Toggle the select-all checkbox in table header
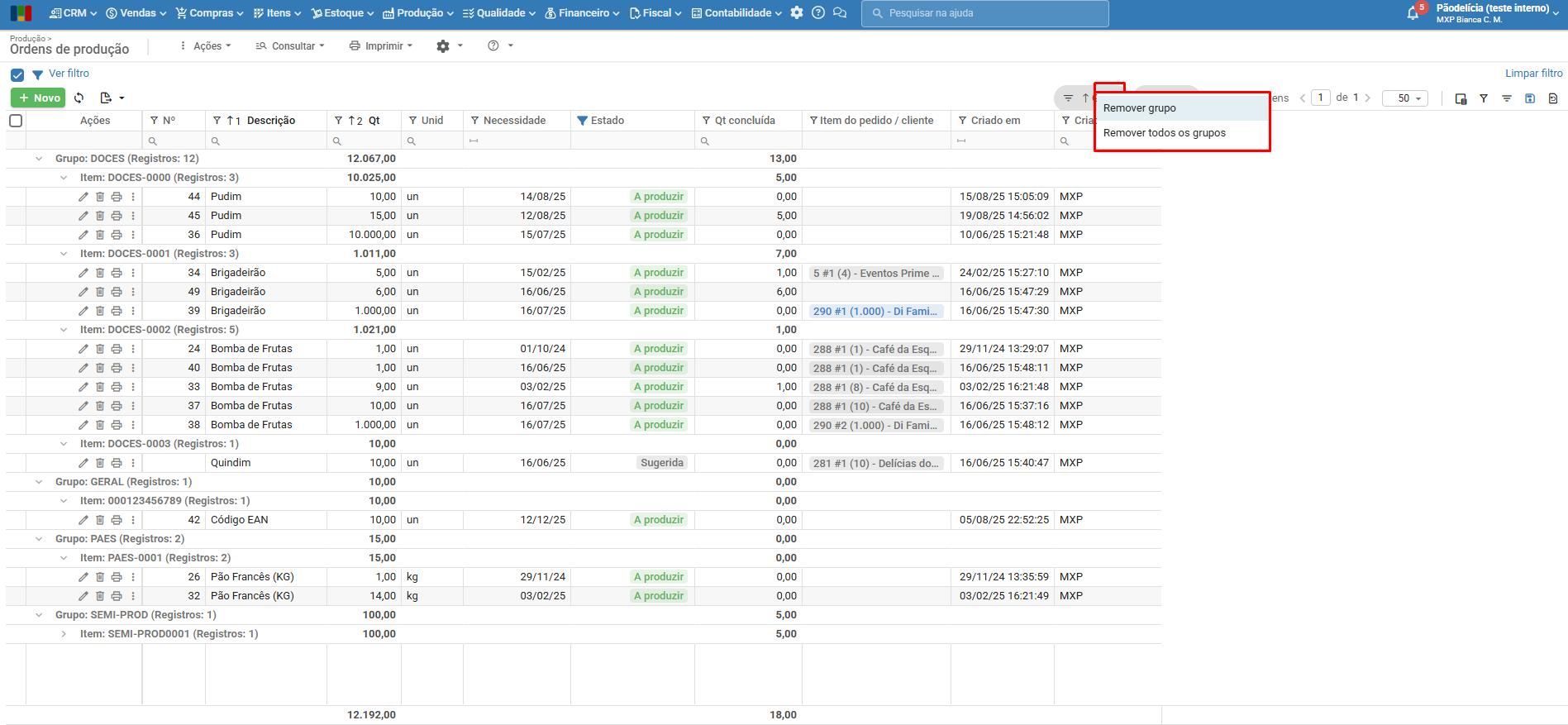 [16, 121]
